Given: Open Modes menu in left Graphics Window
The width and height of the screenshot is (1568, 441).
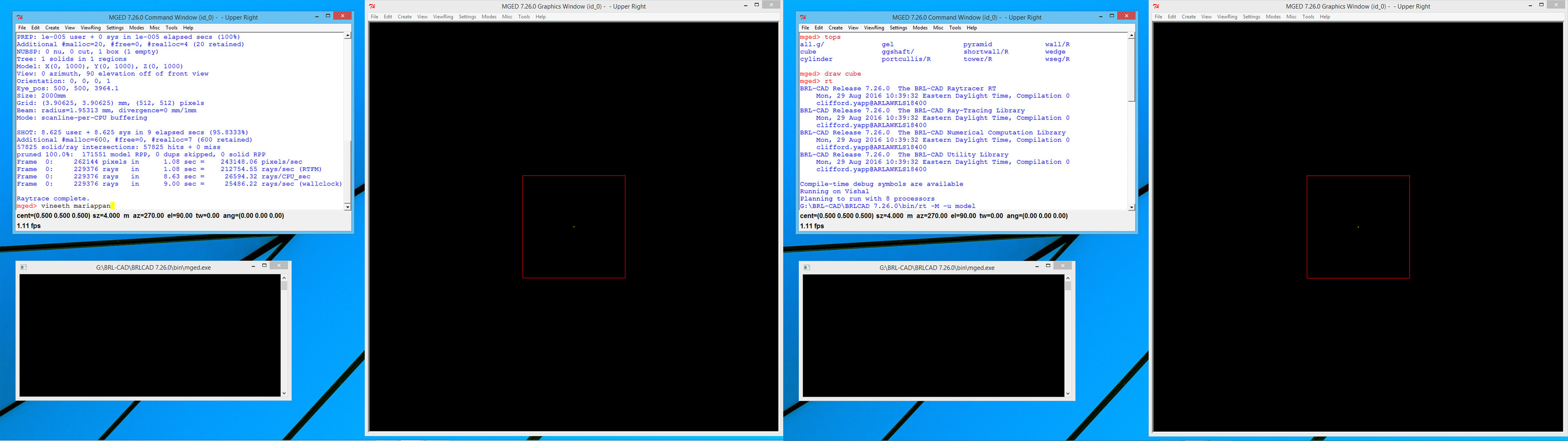Looking at the screenshot, I should pyautogui.click(x=489, y=16).
